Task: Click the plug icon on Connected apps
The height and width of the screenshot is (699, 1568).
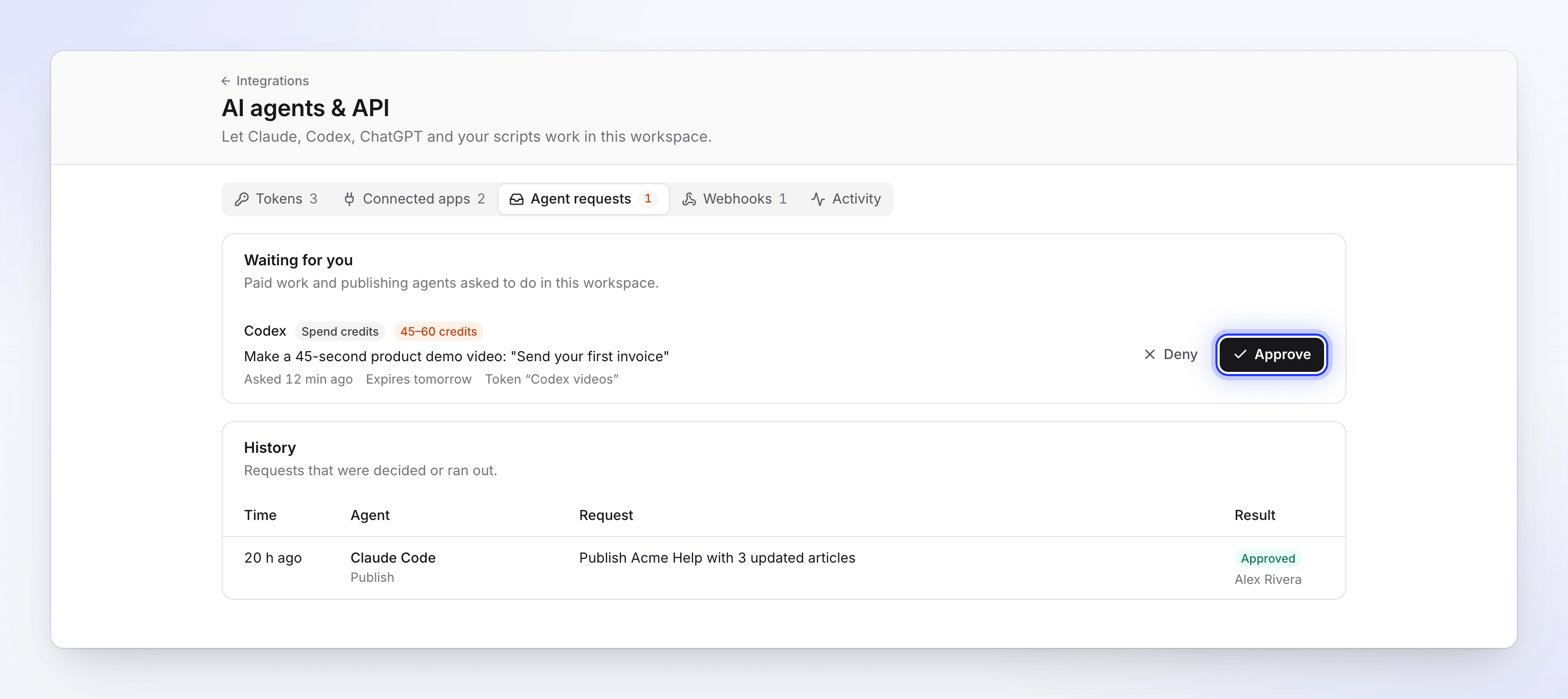Action: [x=349, y=199]
